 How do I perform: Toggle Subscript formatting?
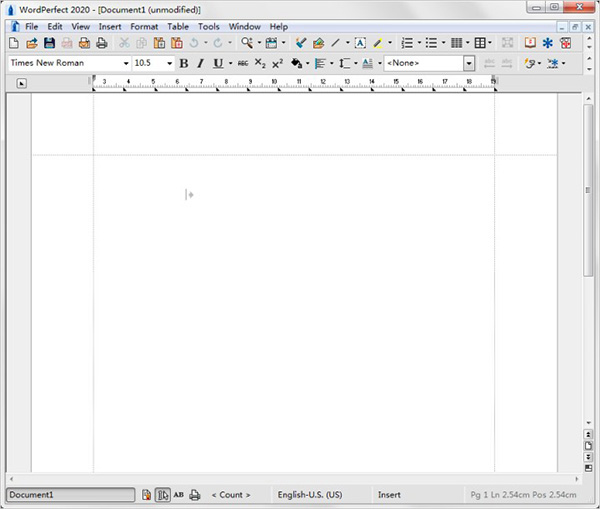[x=260, y=63]
